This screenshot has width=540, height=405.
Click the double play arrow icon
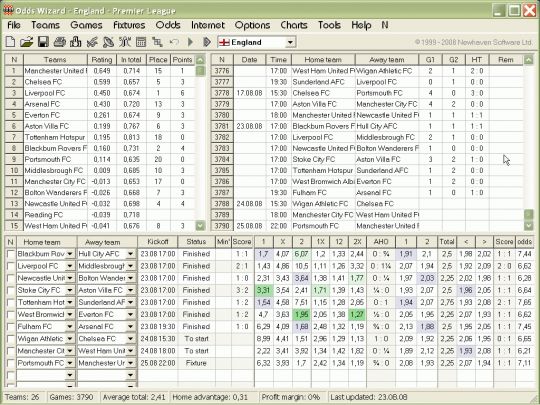207,42
